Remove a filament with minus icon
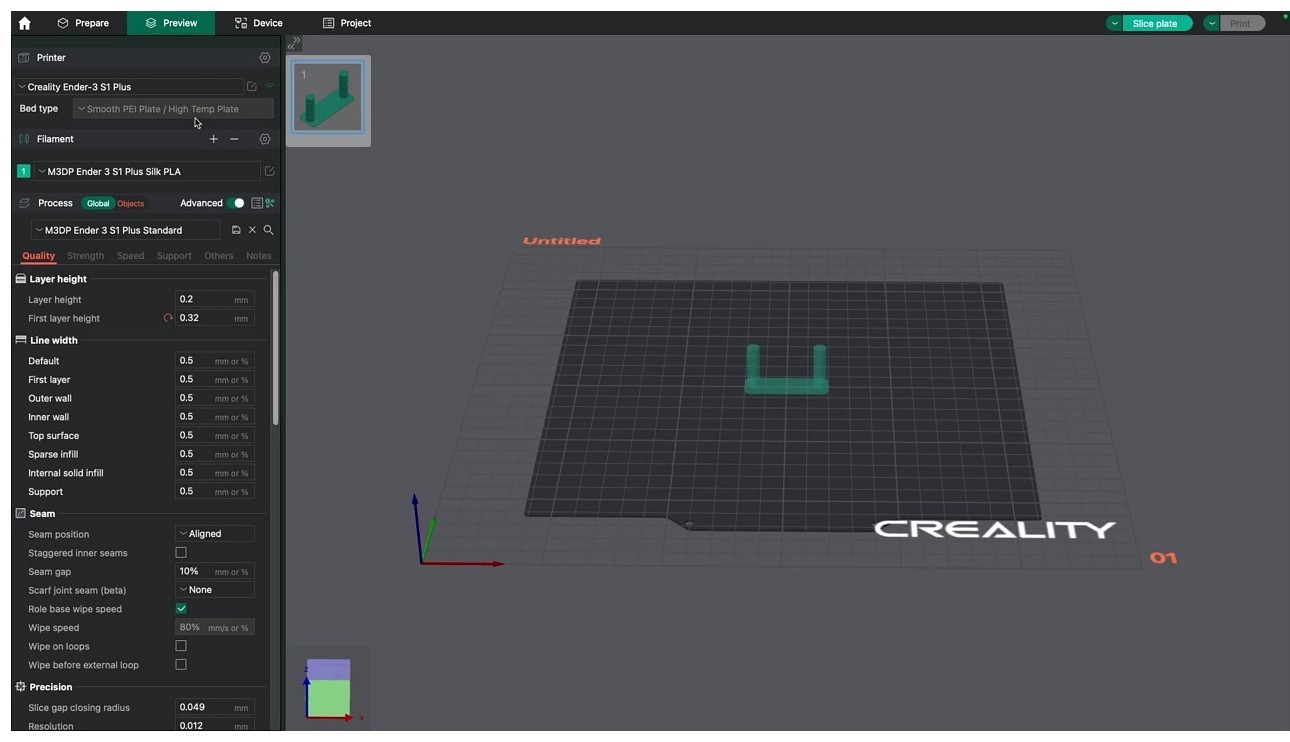The height and width of the screenshot is (742, 1290). coord(234,139)
